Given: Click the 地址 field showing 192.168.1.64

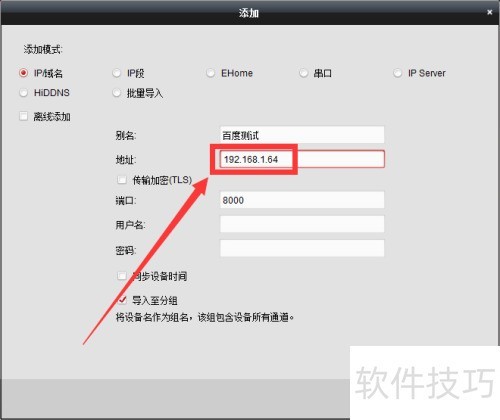Looking at the screenshot, I should (x=302, y=159).
